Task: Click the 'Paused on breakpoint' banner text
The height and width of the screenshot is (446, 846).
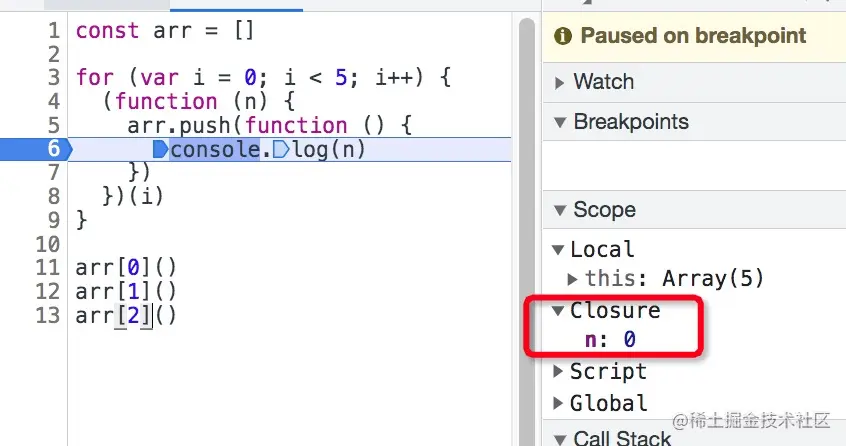Action: pyautogui.click(x=693, y=36)
